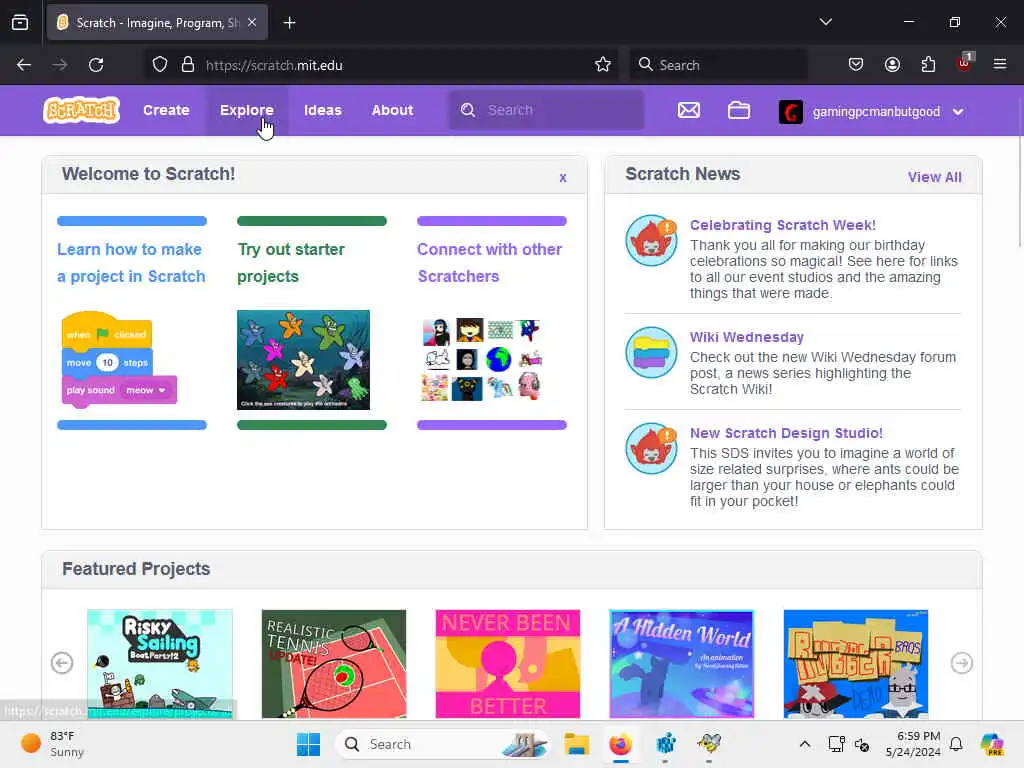Open the Firefox account icon
The image size is (1024, 768).
(x=892, y=65)
